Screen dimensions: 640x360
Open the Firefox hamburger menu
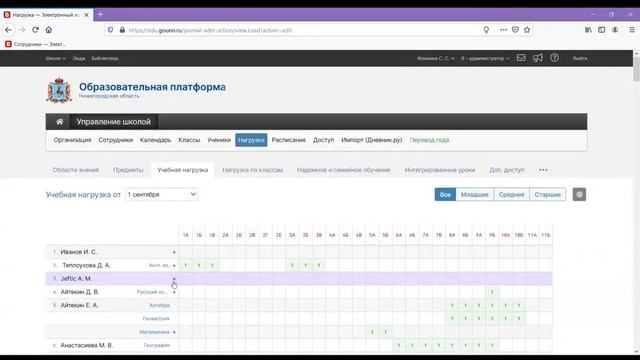[x=631, y=30]
